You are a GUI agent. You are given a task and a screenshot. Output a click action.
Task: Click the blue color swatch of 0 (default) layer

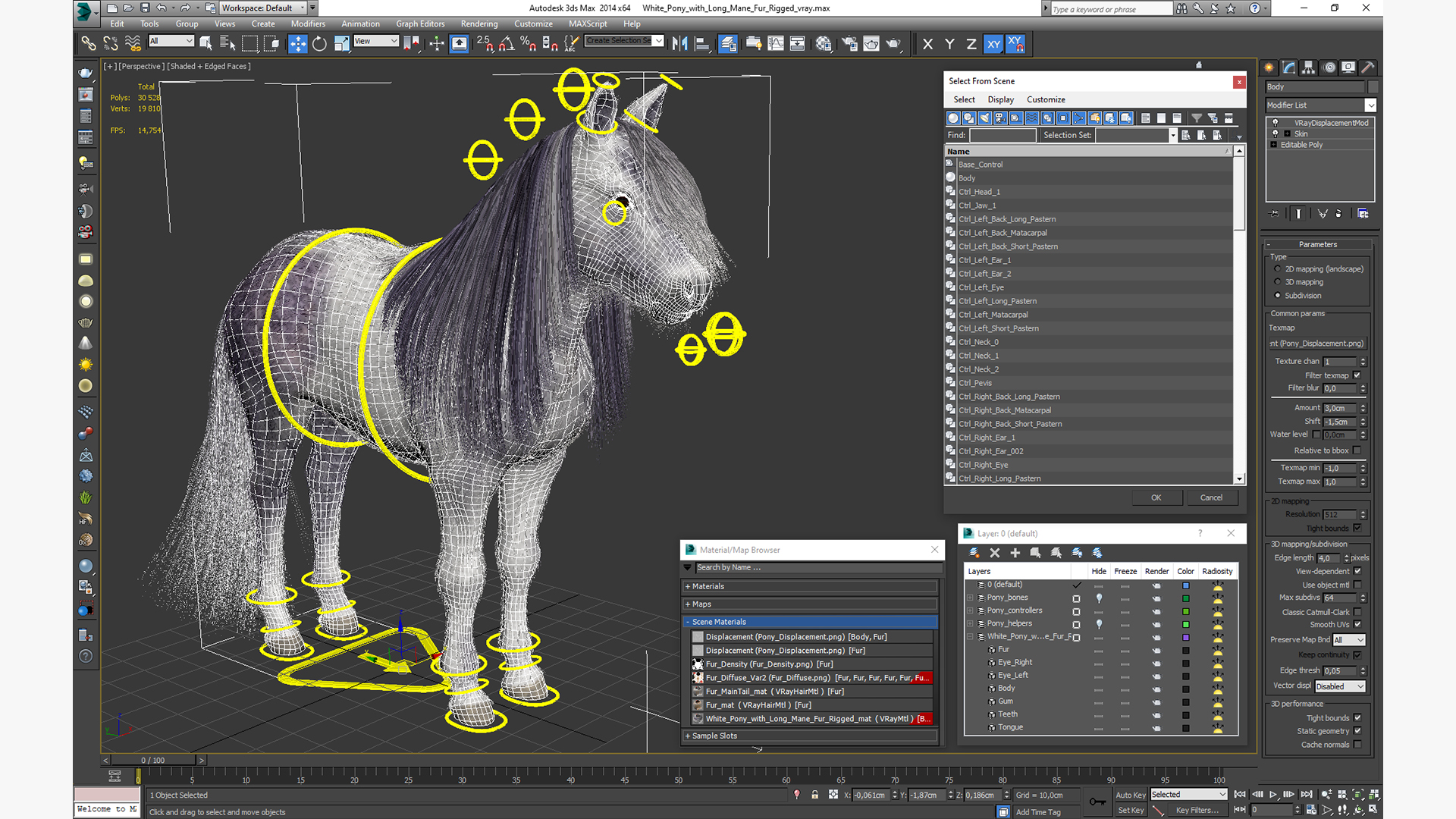coord(1186,585)
